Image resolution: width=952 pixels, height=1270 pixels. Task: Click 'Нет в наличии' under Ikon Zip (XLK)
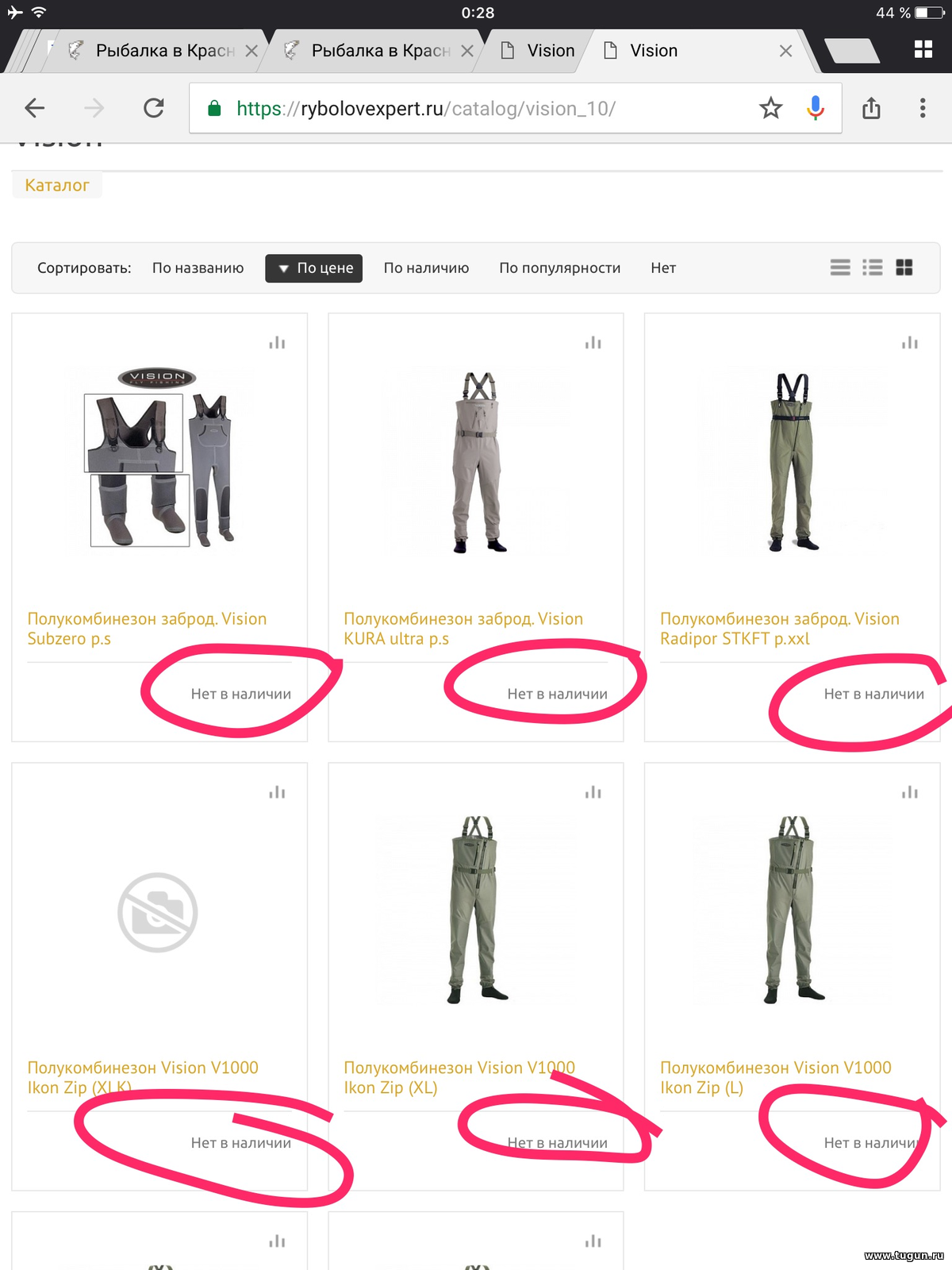241,1143
